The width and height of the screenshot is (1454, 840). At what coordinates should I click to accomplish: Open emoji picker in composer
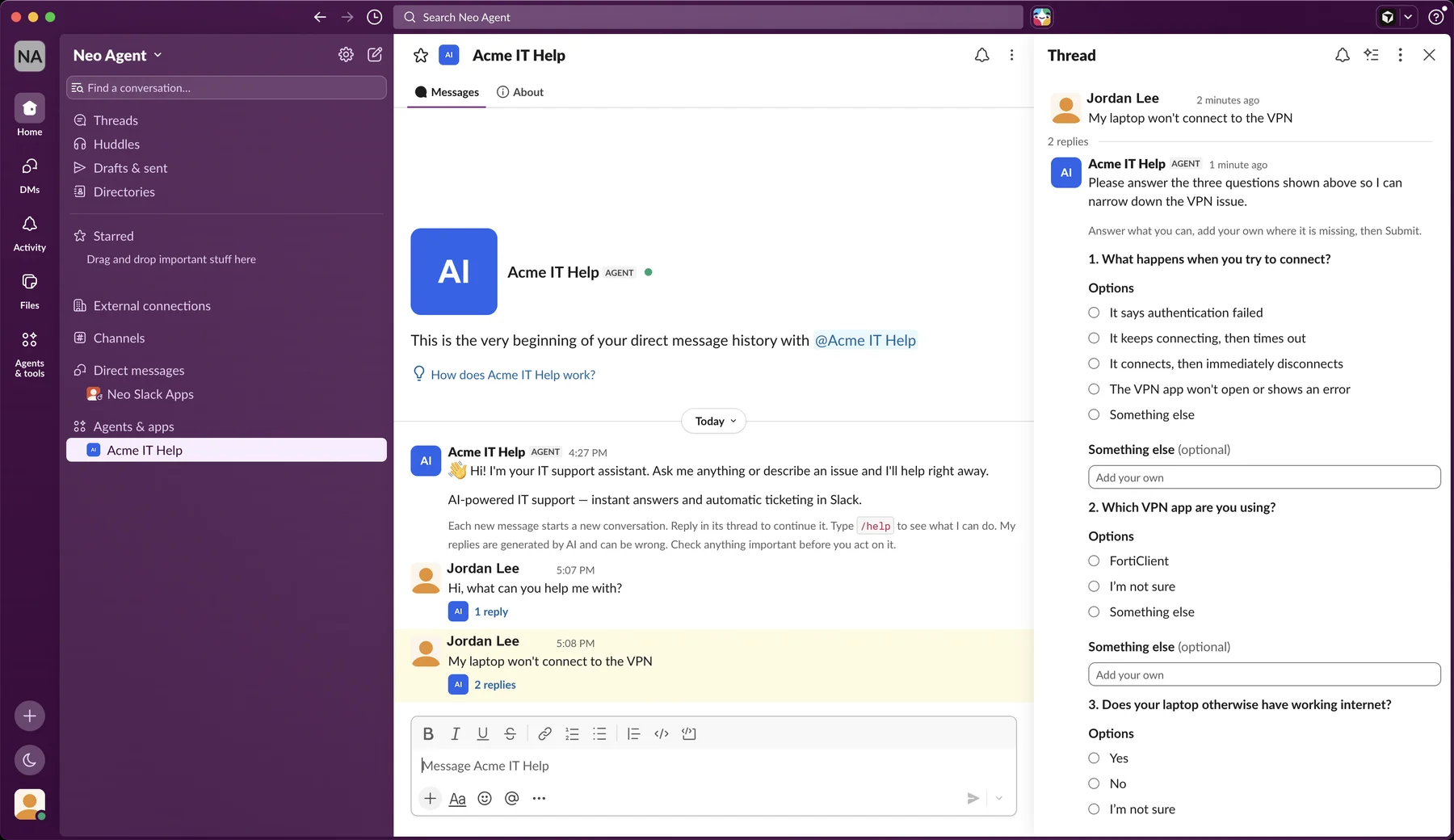(485, 798)
